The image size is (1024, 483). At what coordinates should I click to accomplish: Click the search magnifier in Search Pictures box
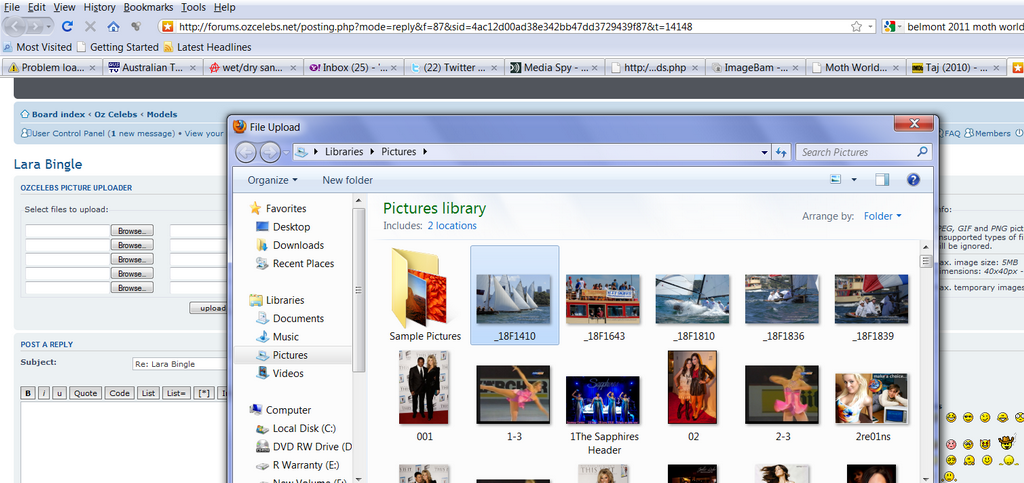click(921, 152)
